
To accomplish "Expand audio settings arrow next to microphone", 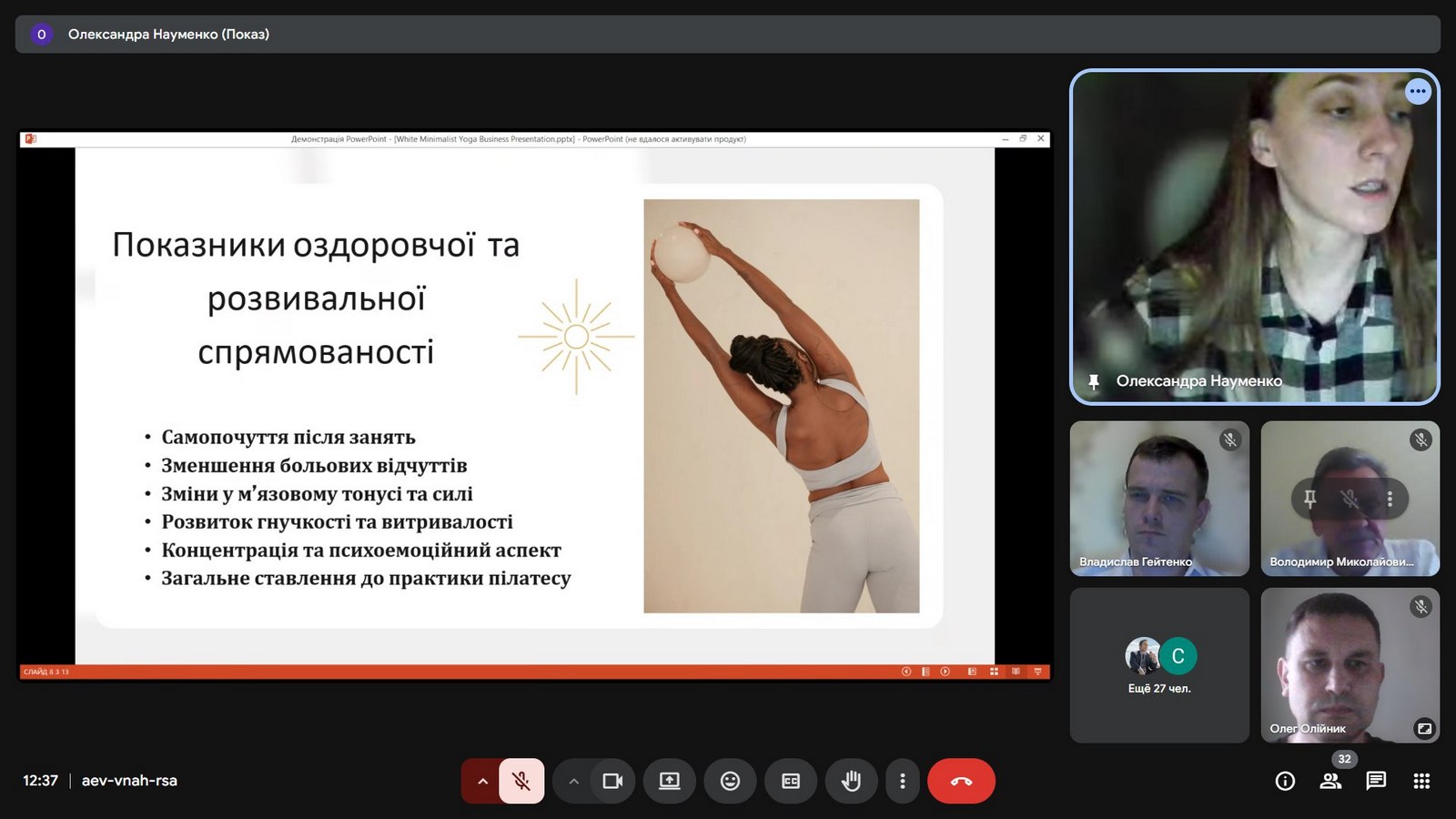I will 482,781.
